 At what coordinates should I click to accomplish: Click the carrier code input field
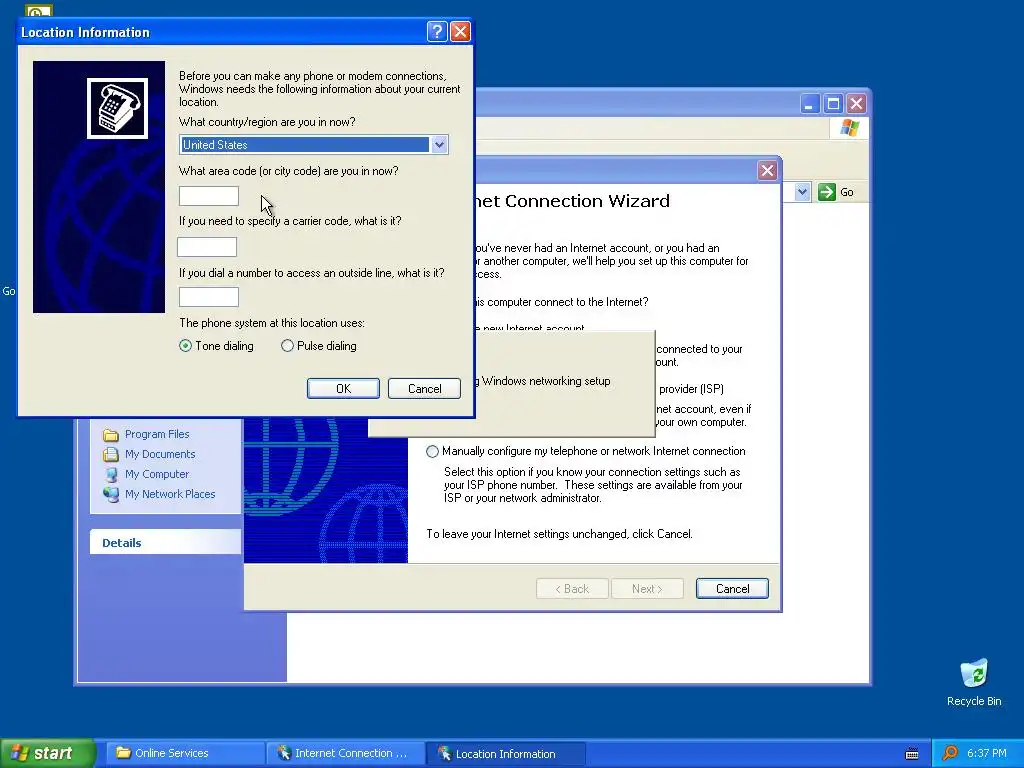coord(207,247)
